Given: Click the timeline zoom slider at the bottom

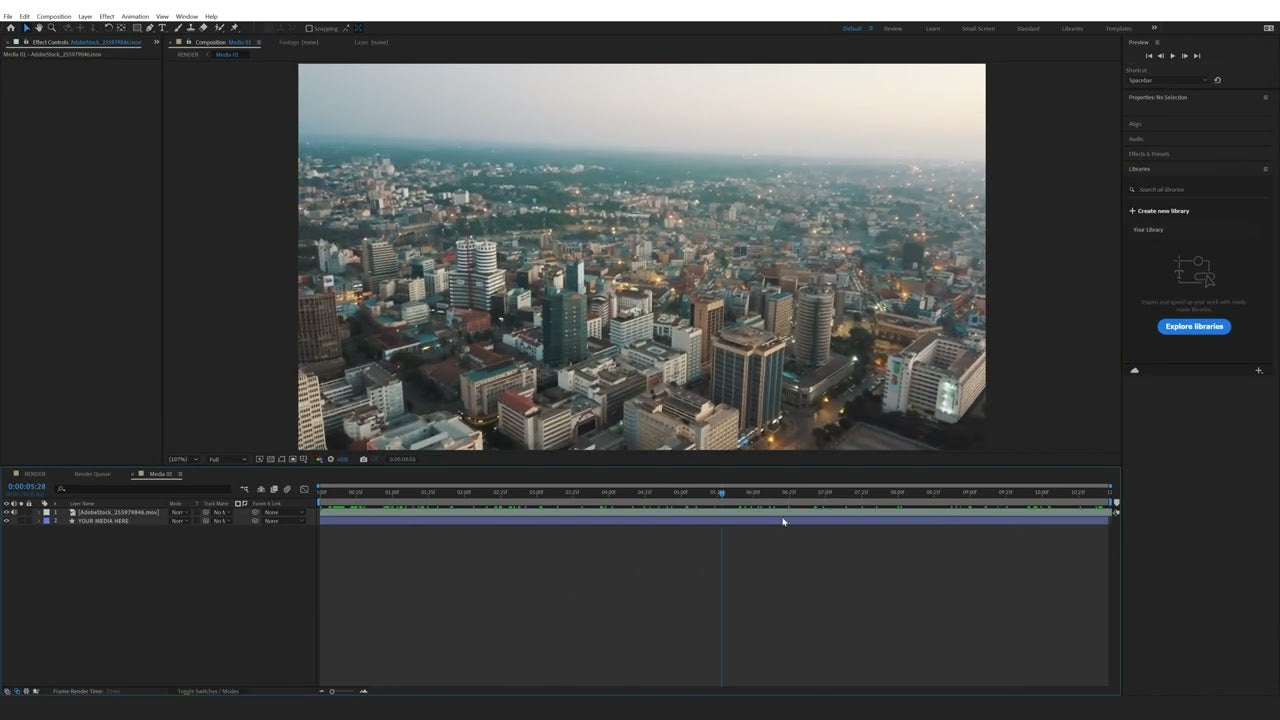Looking at the screenshot, I should 332,691.
